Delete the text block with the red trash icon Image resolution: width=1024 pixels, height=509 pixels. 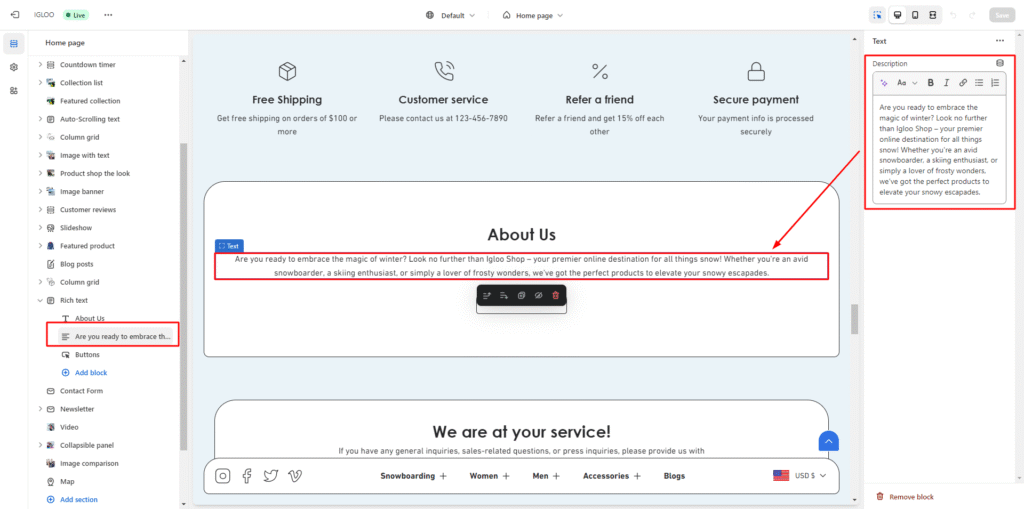(556, 296)
